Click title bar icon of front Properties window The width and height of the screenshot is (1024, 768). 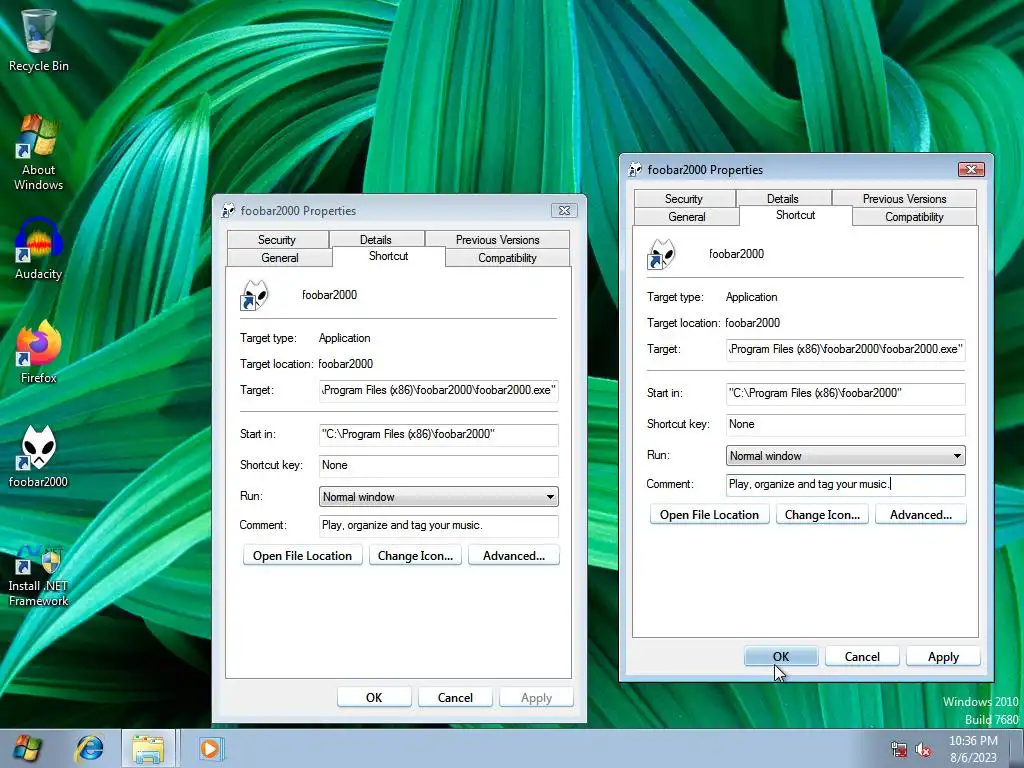tap(635, 170)
